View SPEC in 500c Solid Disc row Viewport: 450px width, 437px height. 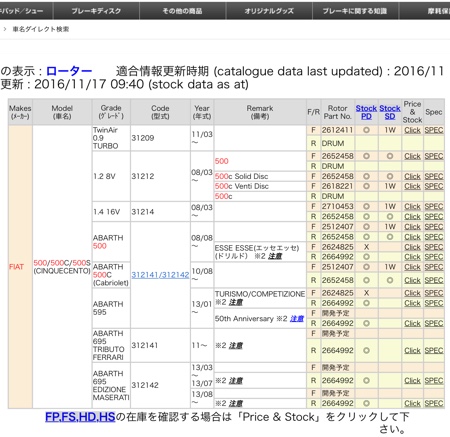point(434,176)
